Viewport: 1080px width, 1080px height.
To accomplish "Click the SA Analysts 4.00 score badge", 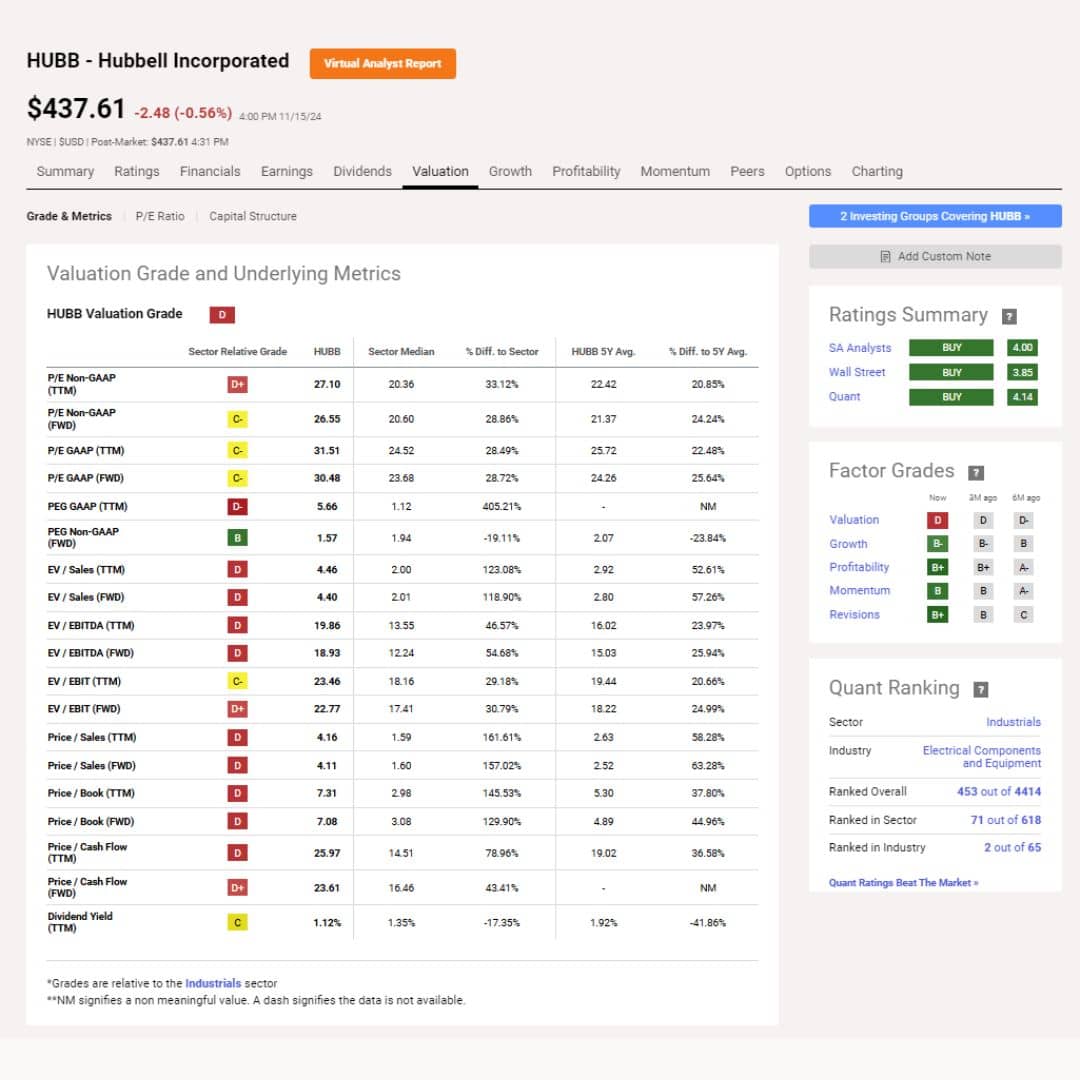I will tap(1022, 348).
